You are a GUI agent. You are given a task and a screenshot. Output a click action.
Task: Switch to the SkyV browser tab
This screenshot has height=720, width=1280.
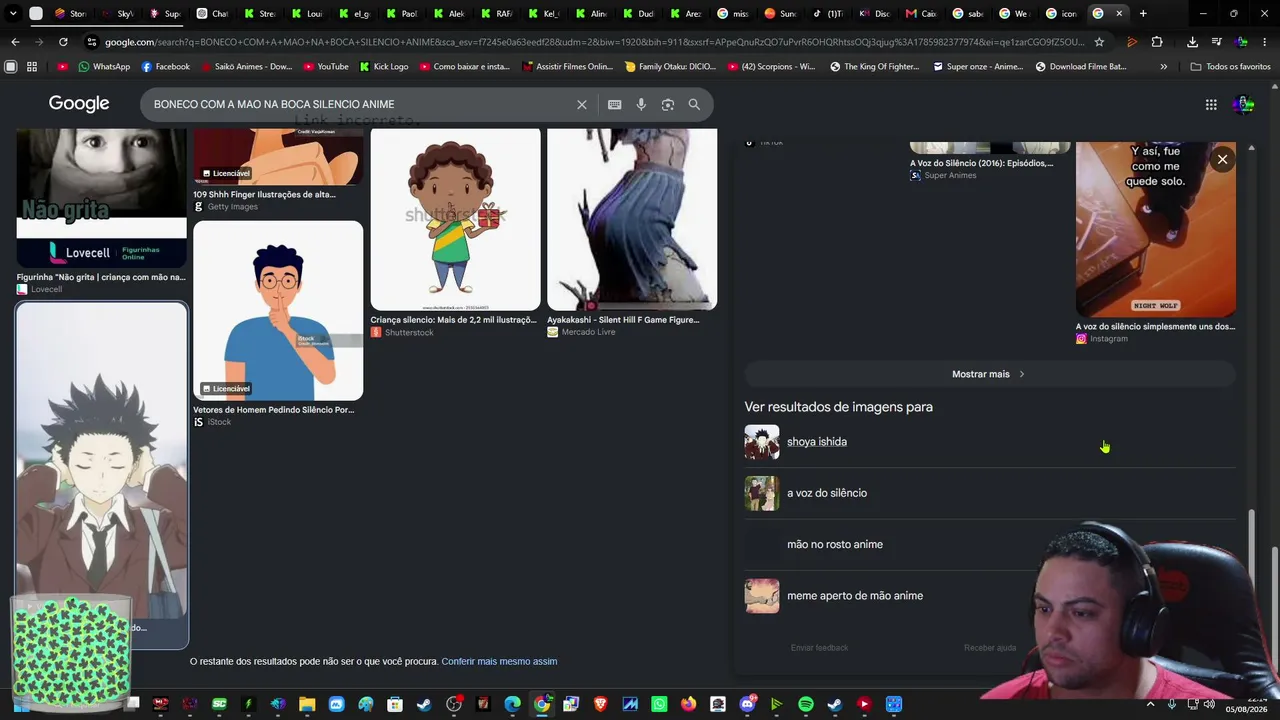117,14
